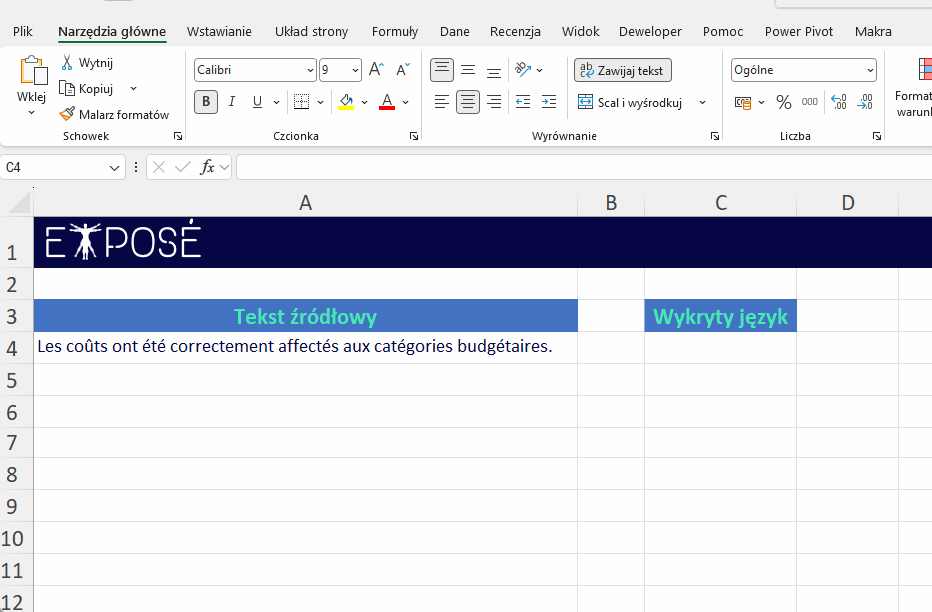Click the Wytnij (cut) scissors icon

[x=68, y=63]
